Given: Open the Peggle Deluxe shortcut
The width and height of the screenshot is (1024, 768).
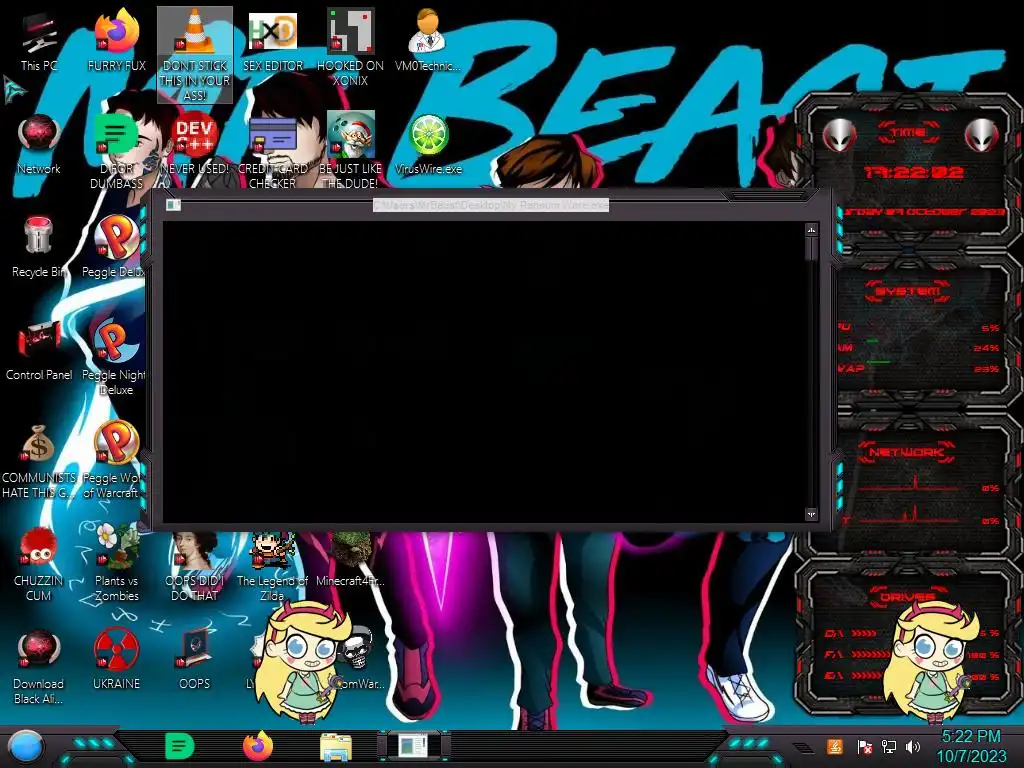Looking at the screenshot, I should [x=114, y=247].
